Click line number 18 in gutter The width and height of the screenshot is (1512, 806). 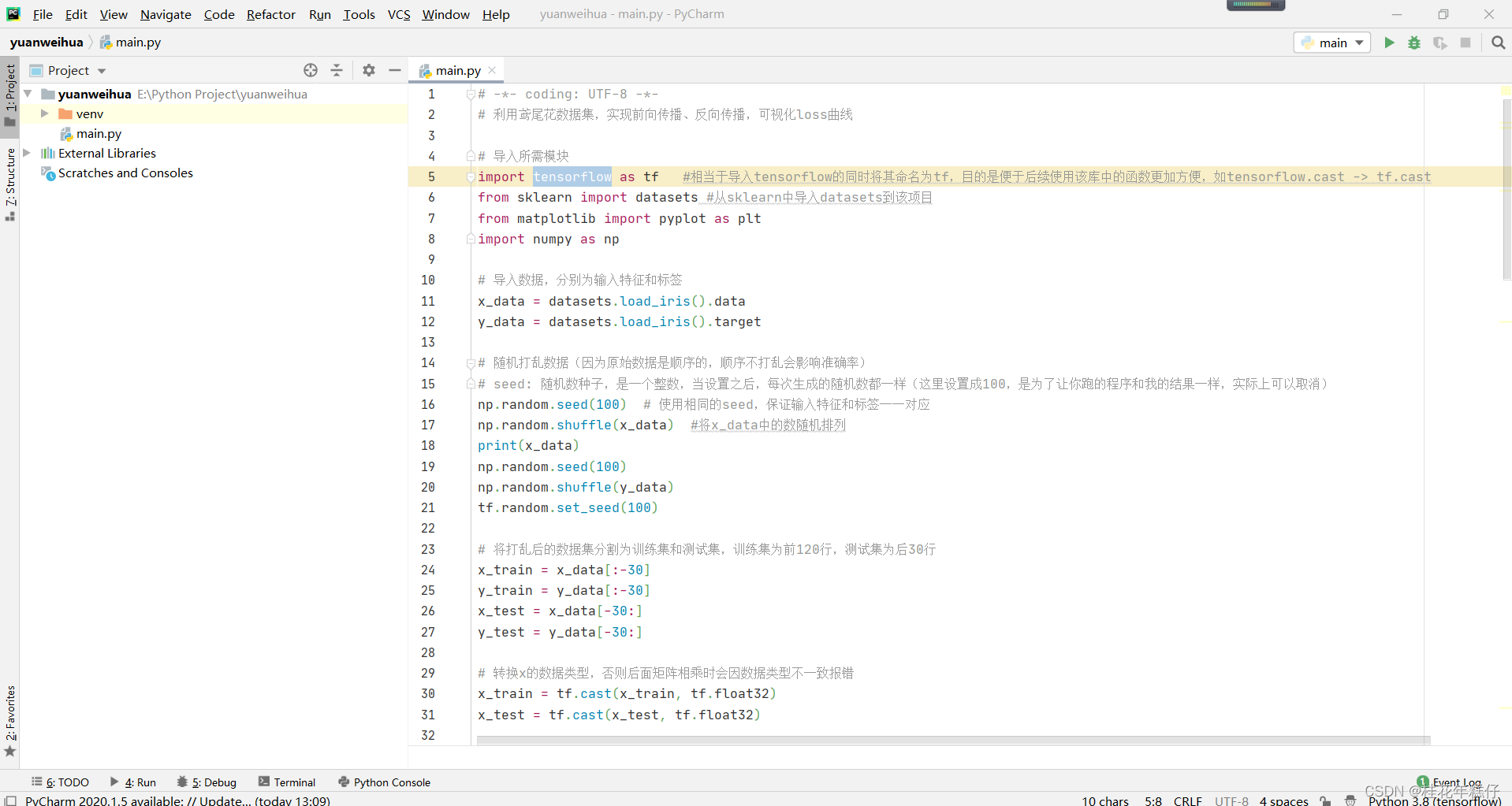click(428, 446)
